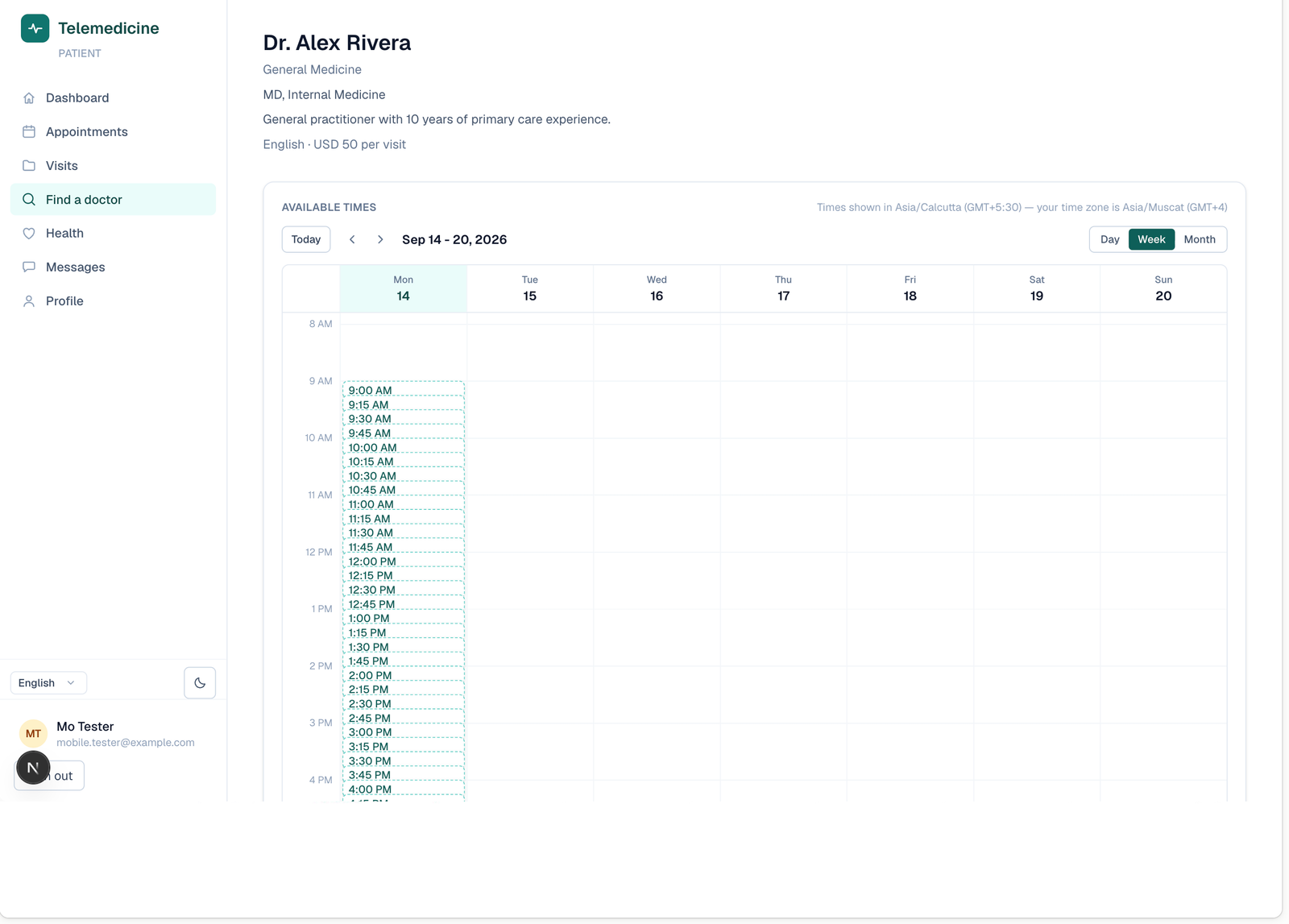Click the Mon 14 column header
The width and height of the screenshot is (1289, 924).
coord(404,288)
